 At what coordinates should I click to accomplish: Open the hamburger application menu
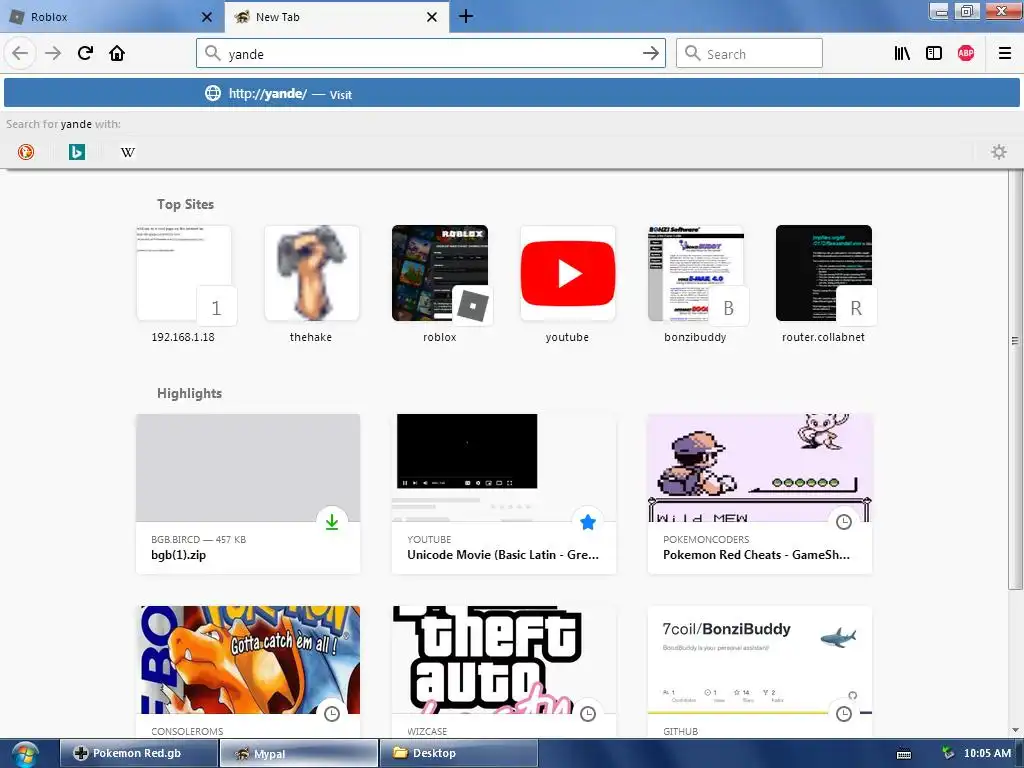pyautogui.click(x=1005, y=54)
